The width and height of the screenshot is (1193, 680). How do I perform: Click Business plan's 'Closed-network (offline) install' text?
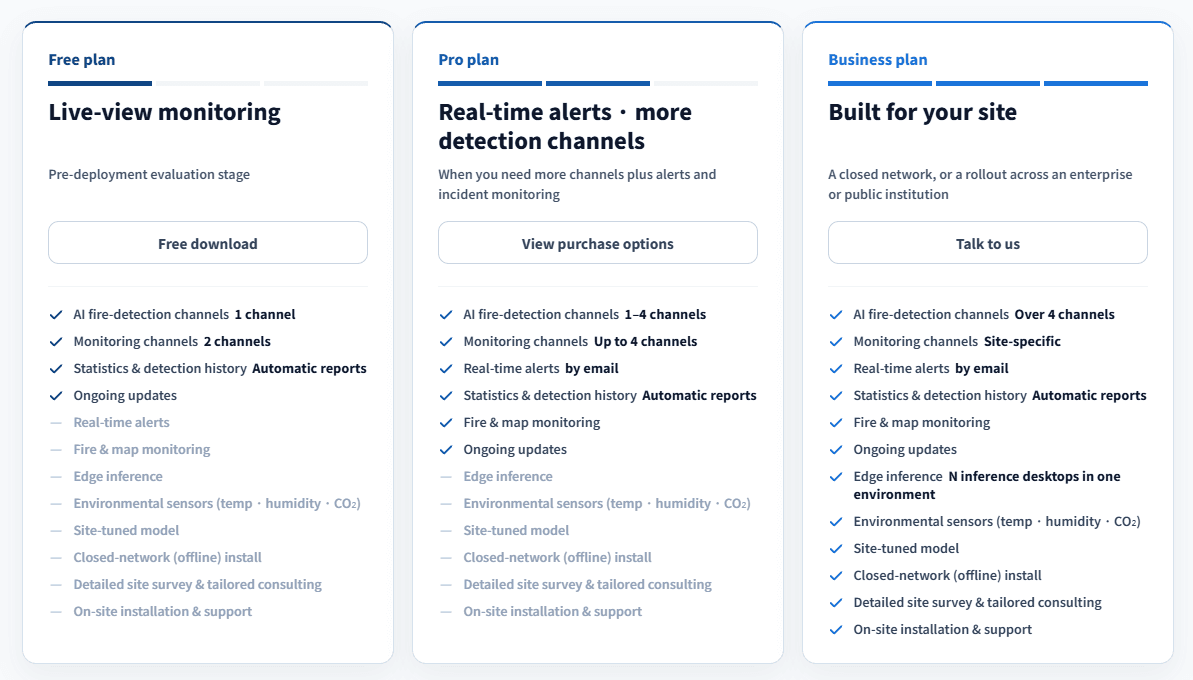click(947, 576)
